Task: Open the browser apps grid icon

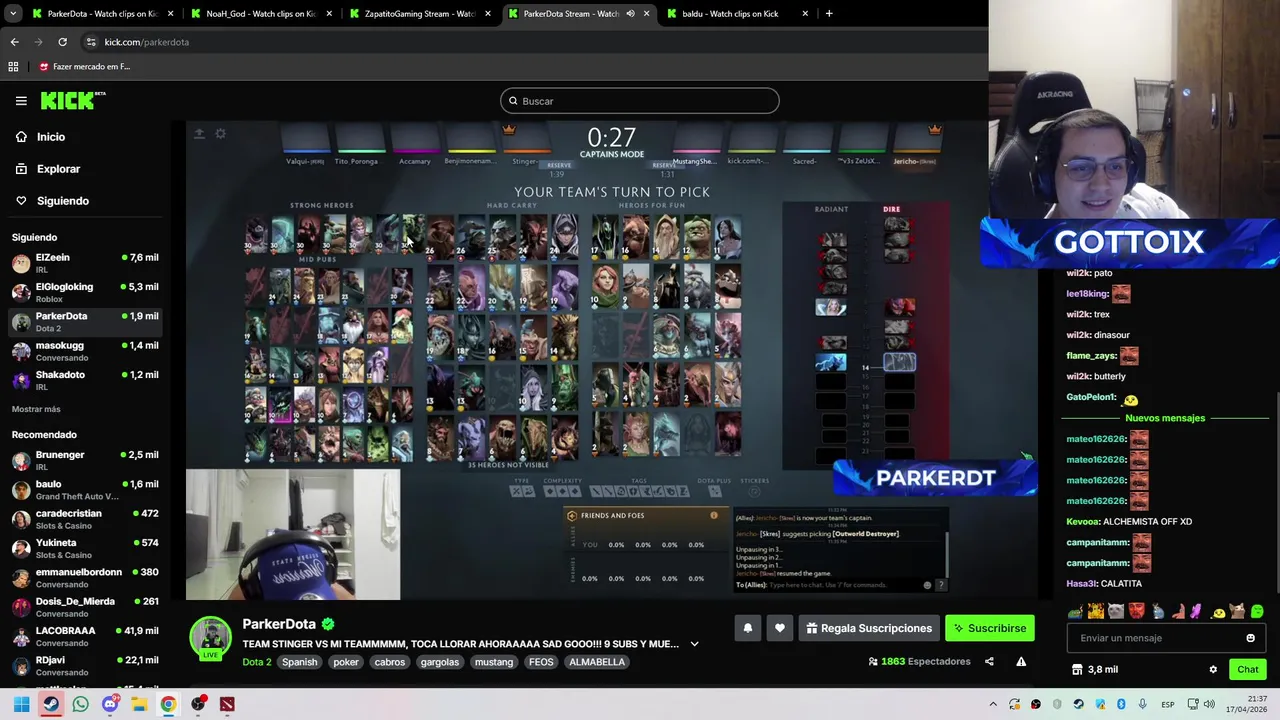Action: point(13,66)
